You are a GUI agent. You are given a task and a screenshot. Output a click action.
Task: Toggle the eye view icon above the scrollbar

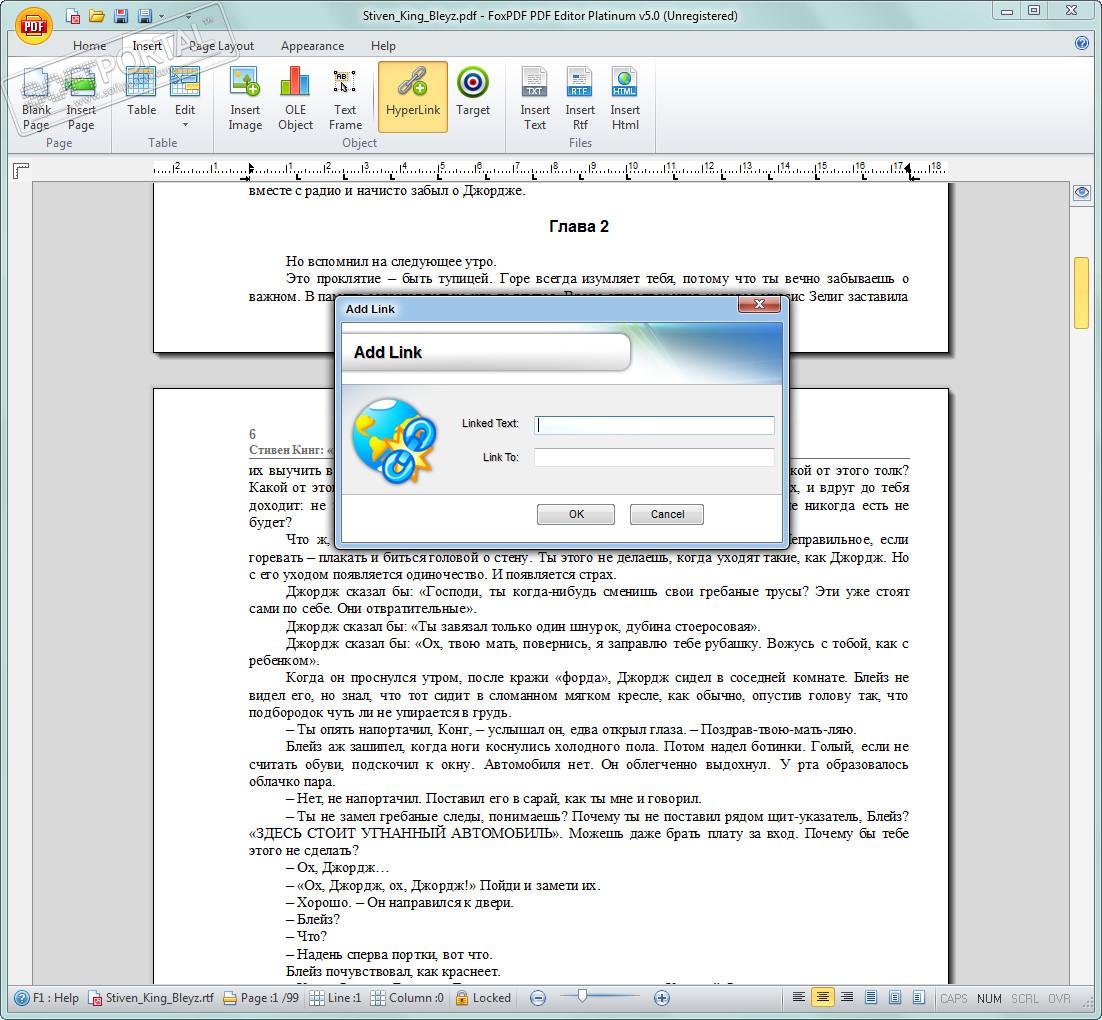[x=1082, y=193]
